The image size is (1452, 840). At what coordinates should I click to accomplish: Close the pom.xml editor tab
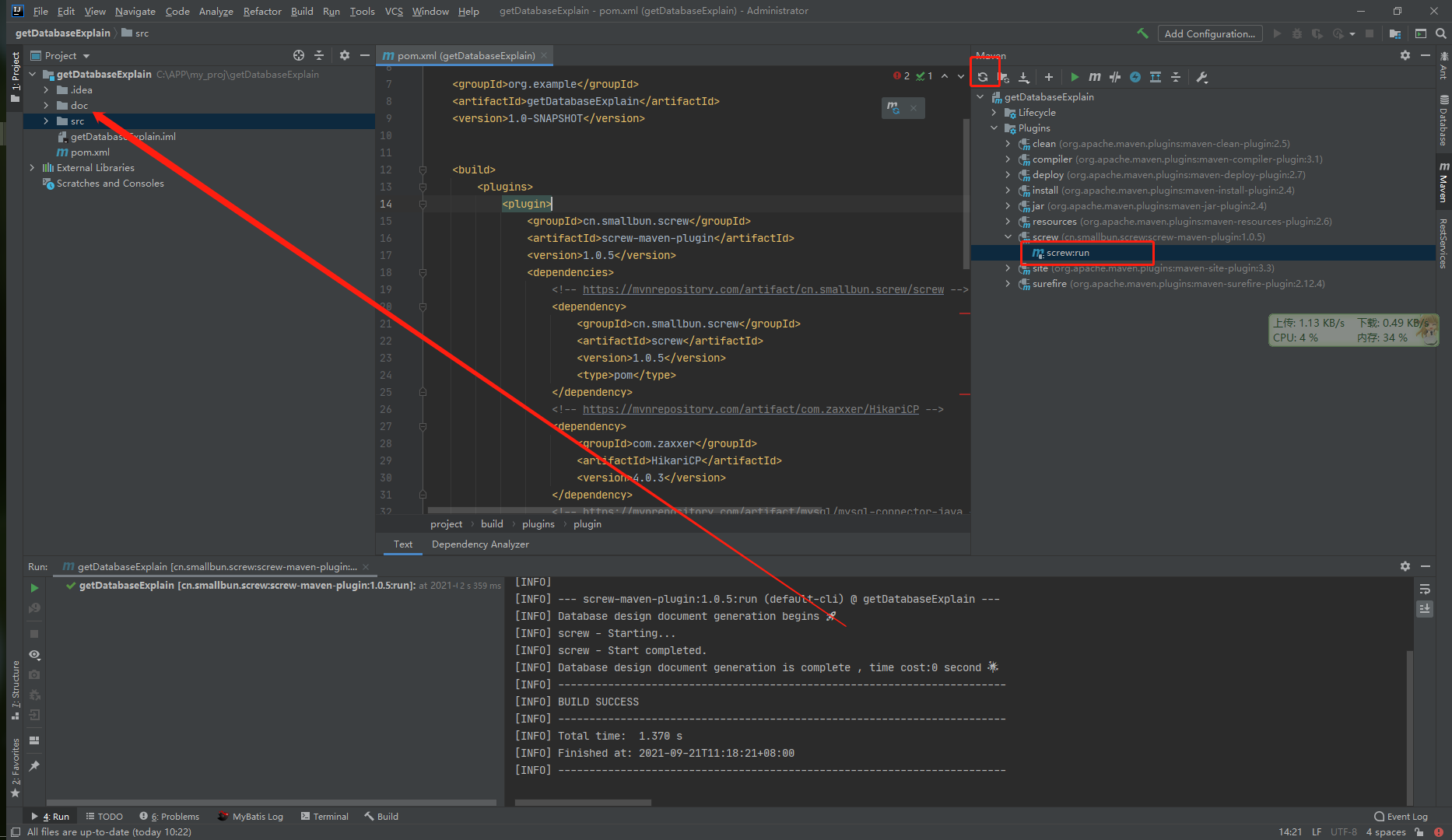click(544, 55)
